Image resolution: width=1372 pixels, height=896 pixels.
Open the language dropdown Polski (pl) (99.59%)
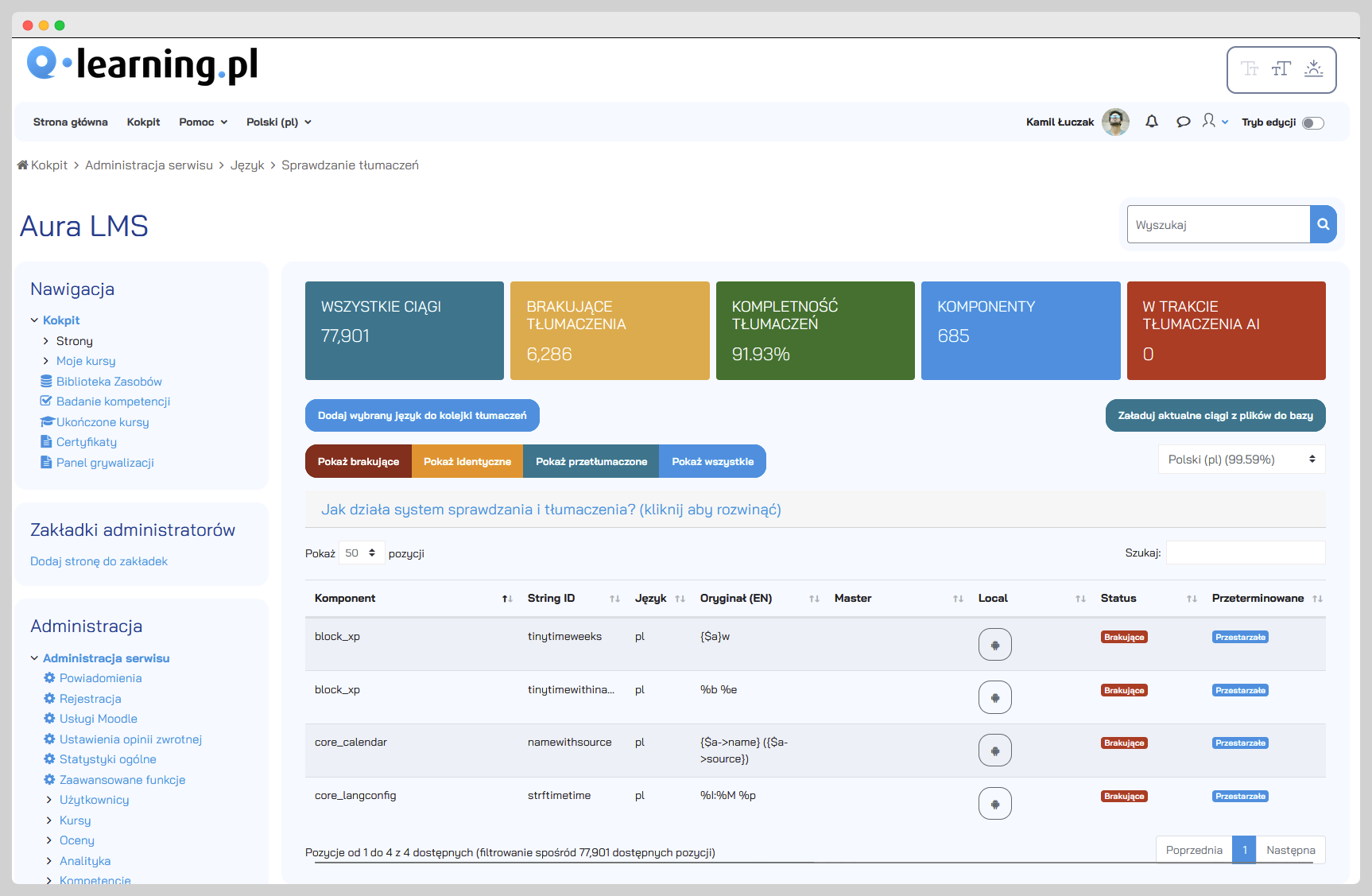coord(1241,460)
